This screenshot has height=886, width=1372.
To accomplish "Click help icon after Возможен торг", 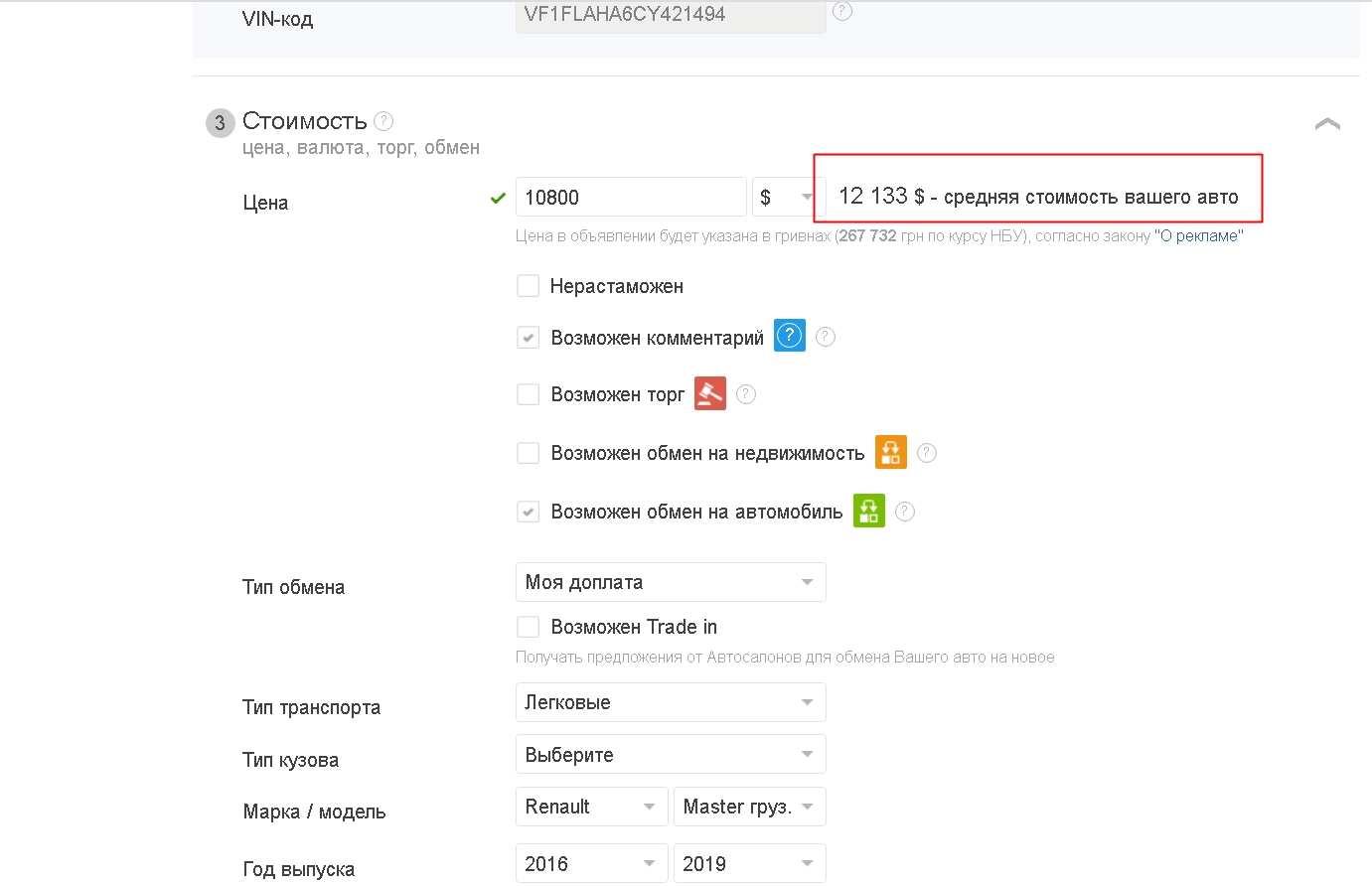I will (746, 395).
